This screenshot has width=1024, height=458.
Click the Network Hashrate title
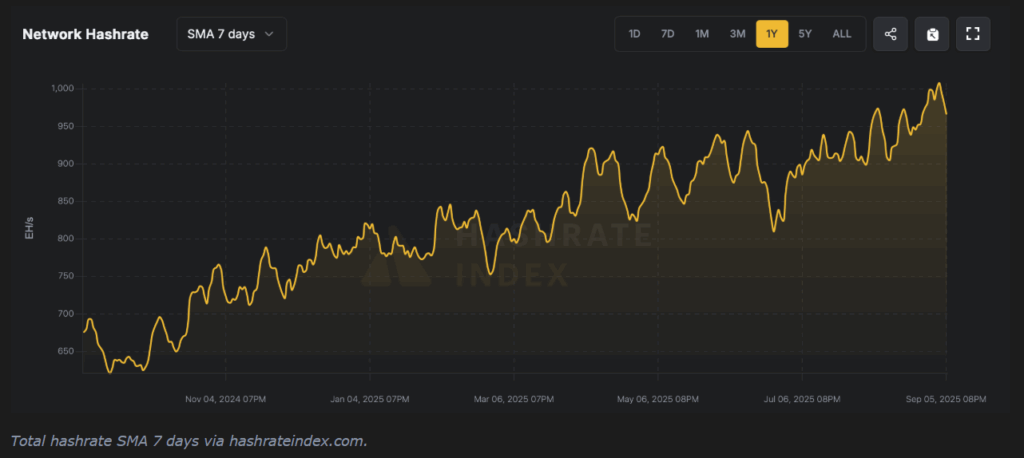pyautogui.click(x=85, y=34)
